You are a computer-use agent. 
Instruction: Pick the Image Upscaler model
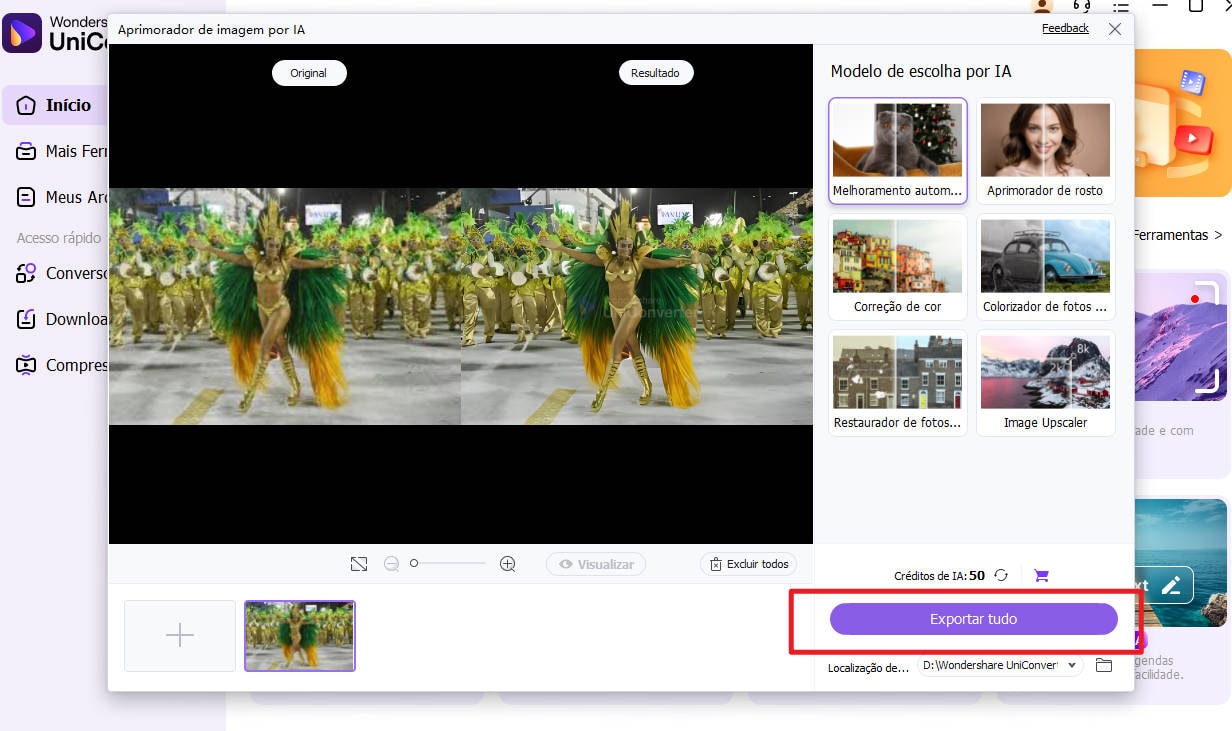click(1045, 383)
